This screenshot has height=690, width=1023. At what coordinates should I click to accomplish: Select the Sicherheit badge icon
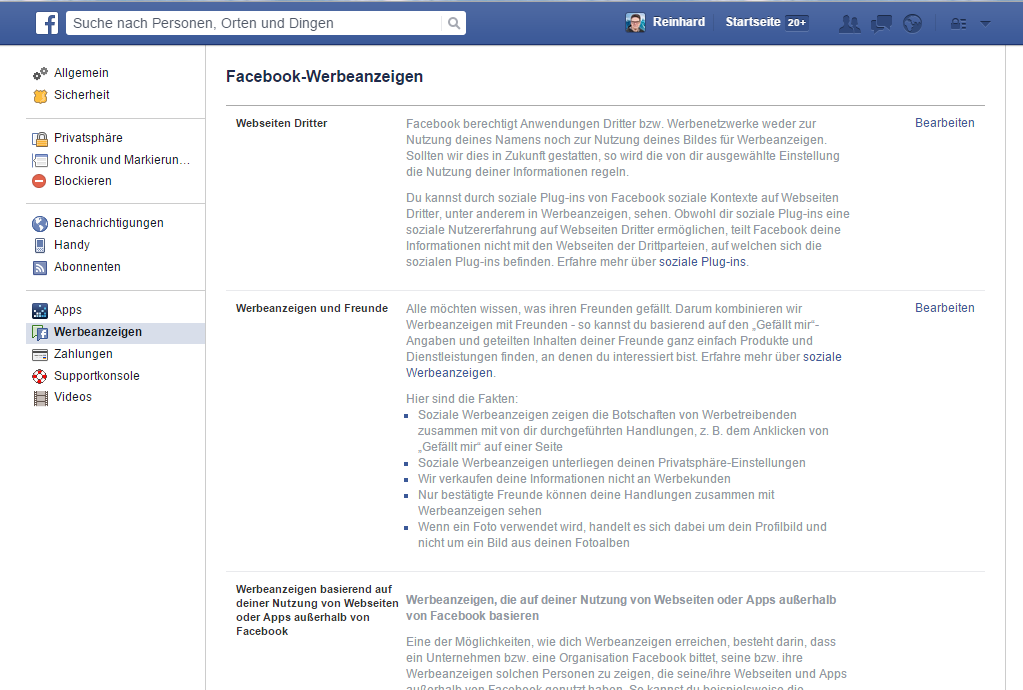pyautogui.click(x=39, y=94)
